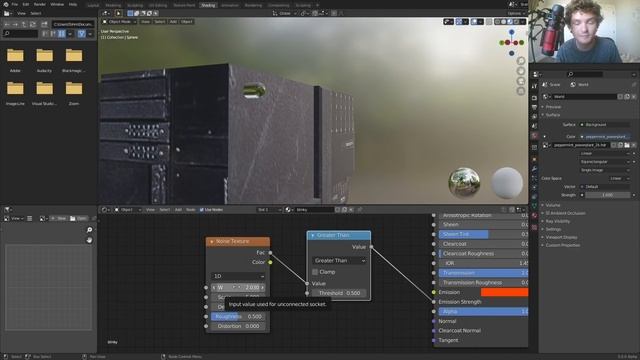This screenshot has width=640, height=360.
Task: Enable the Clamp checkbox
Action: click(315, 272)
